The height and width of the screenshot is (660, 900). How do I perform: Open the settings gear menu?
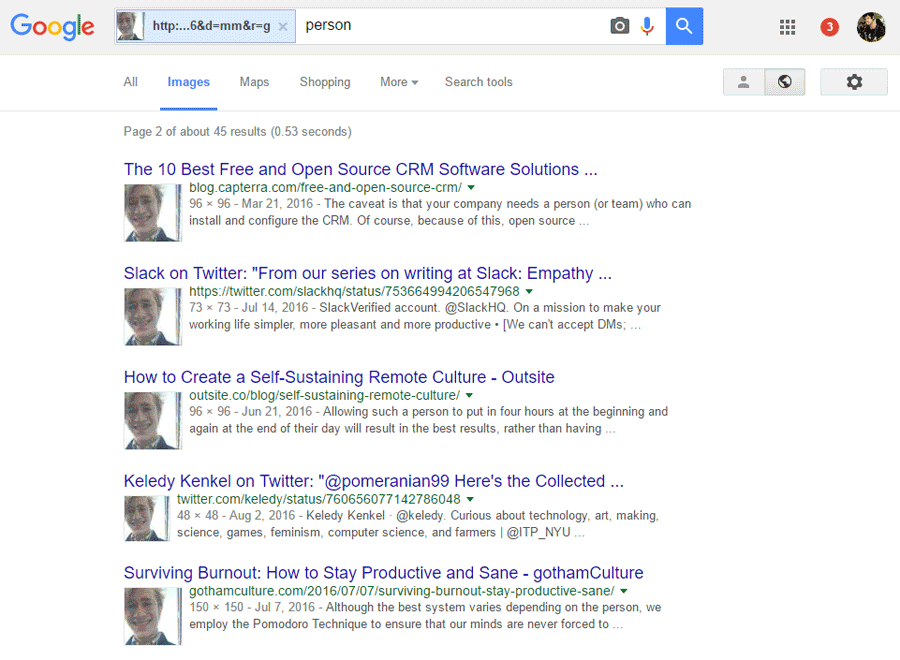(x=854, y=82)
